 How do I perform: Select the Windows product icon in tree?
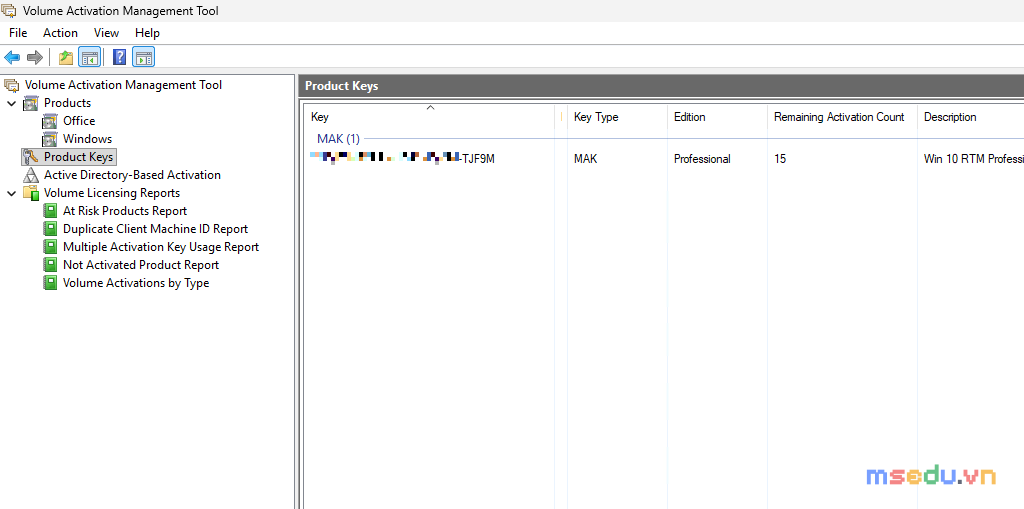pos(50,139)
